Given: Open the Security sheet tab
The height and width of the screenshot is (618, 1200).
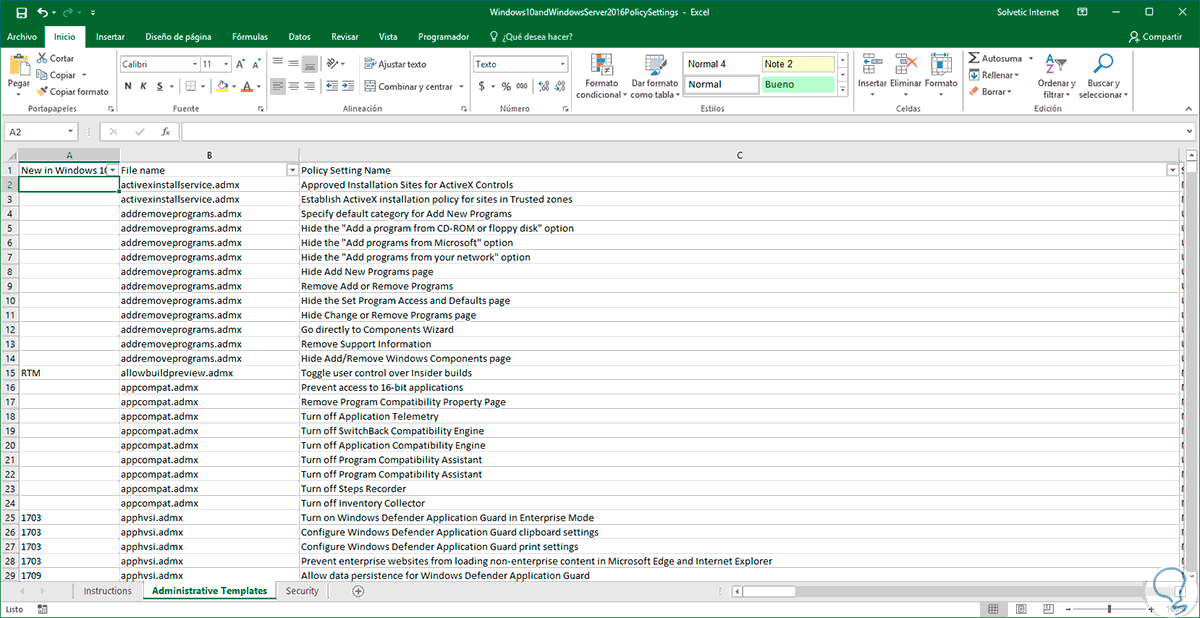Looking at the screenshot, I should [302, 591].
